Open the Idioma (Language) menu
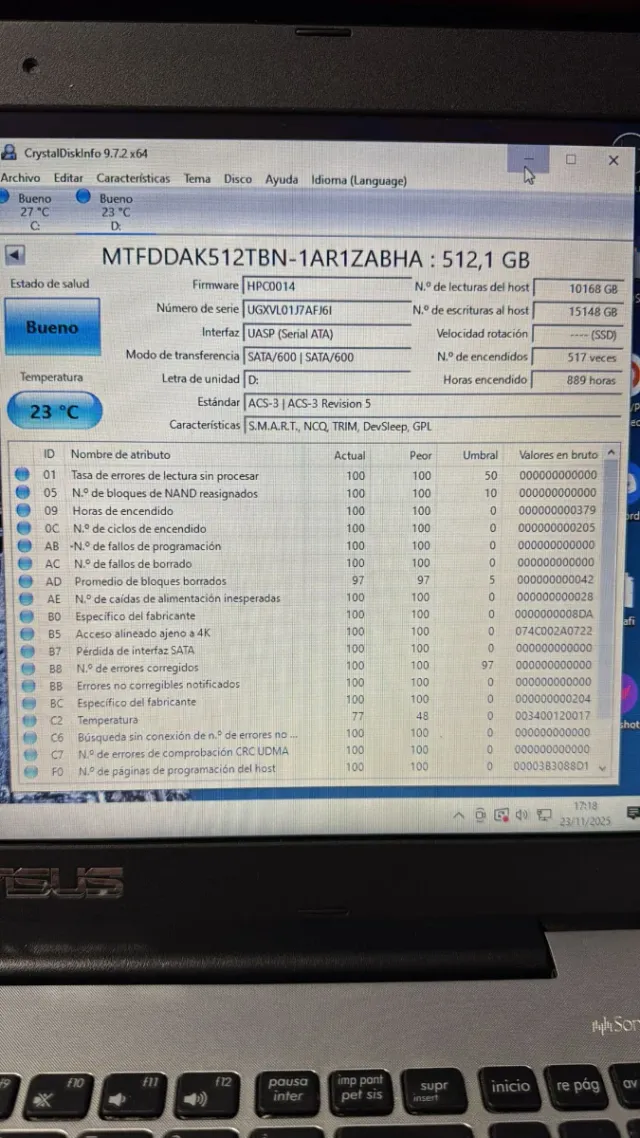This screenshot has width=640, height=1138. (359, 181)
